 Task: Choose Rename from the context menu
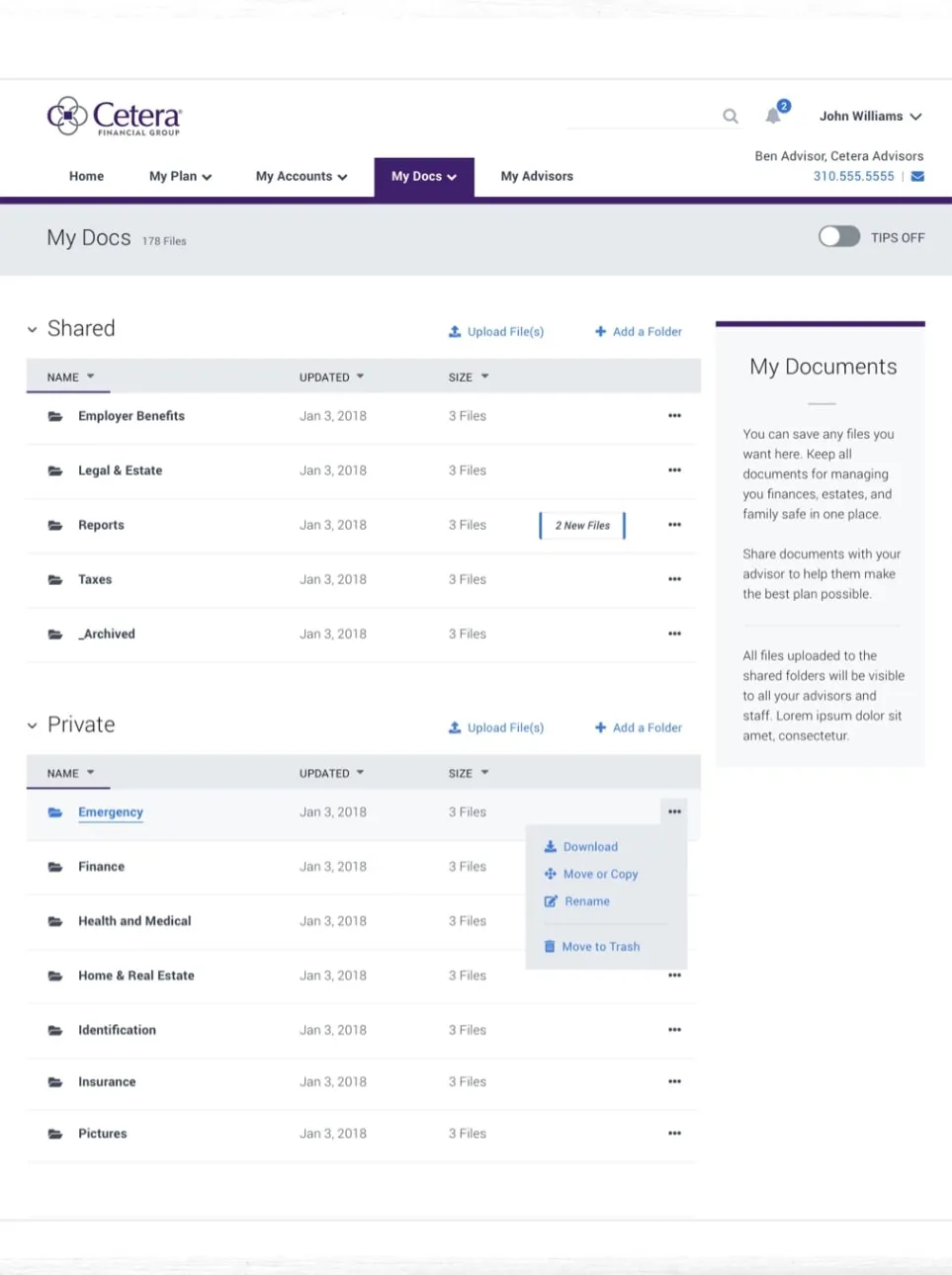pos(577,901)
